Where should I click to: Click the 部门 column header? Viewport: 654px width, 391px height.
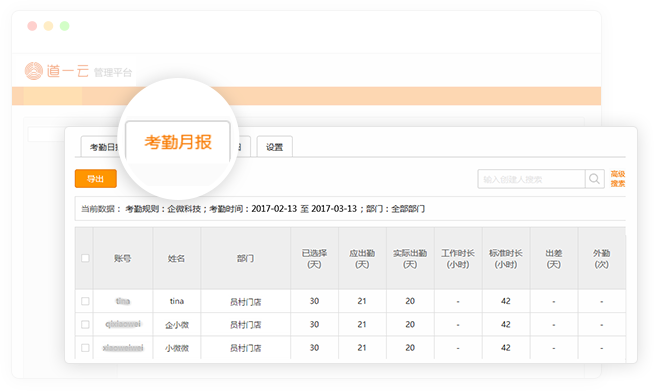245,258
